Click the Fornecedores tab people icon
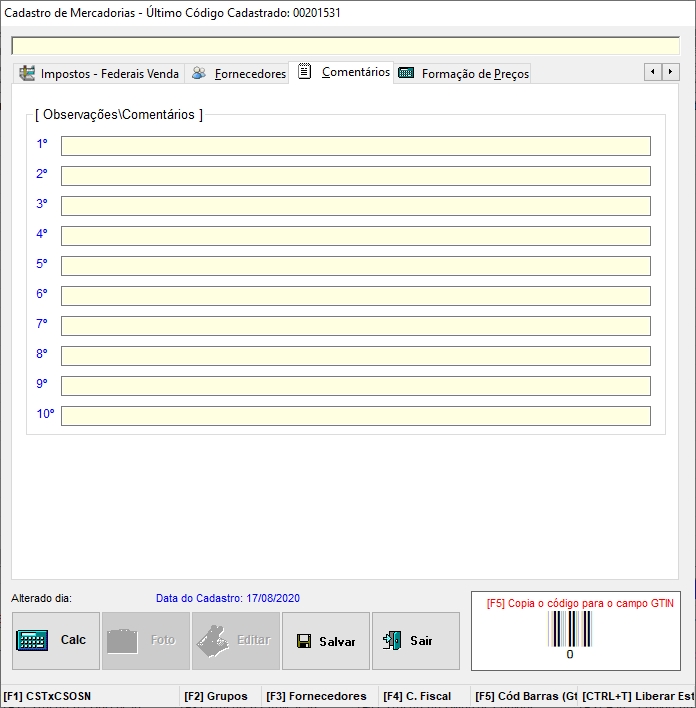696x708 pixels. pos(199,73)
